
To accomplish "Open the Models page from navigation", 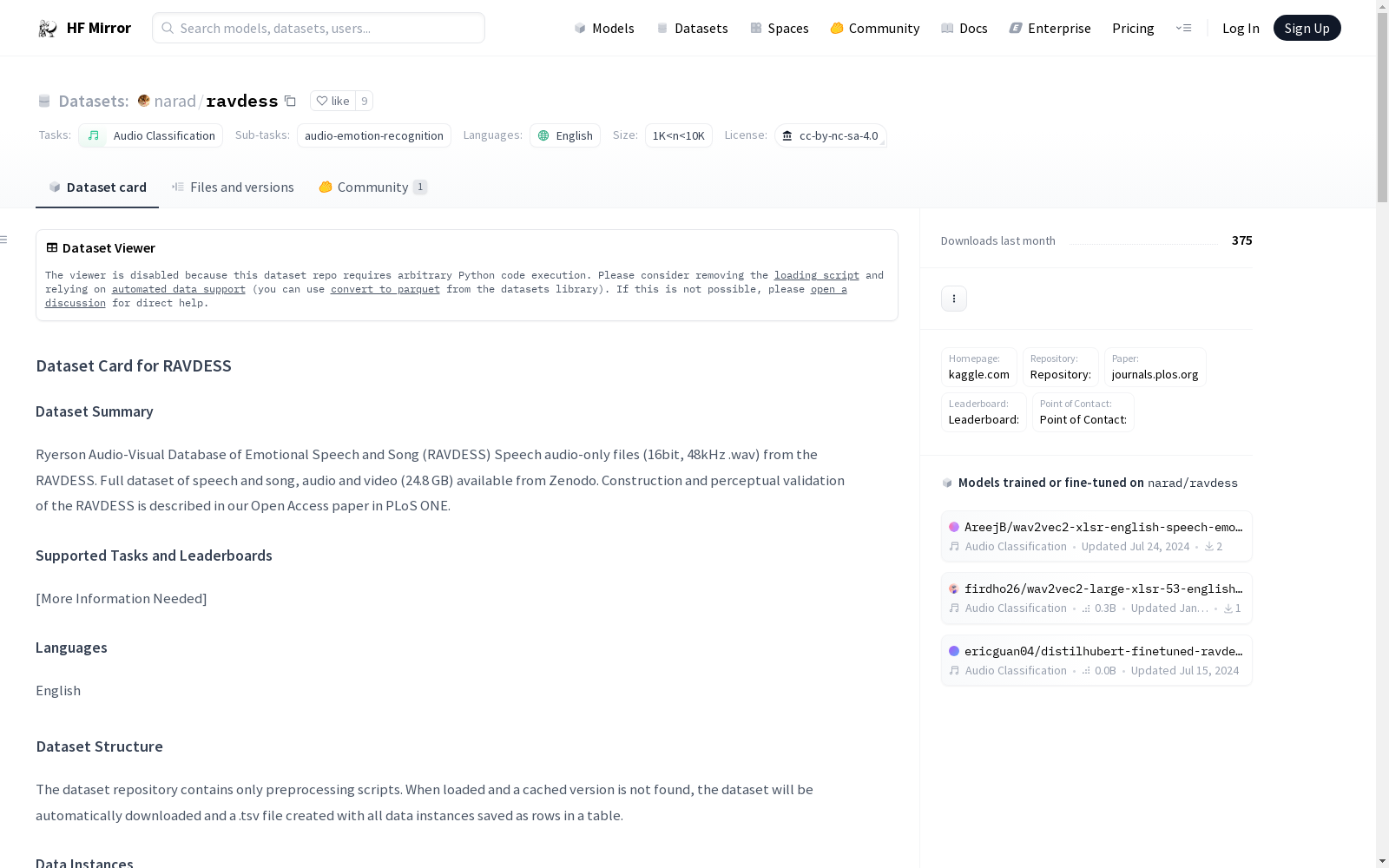I will (604, 28).
